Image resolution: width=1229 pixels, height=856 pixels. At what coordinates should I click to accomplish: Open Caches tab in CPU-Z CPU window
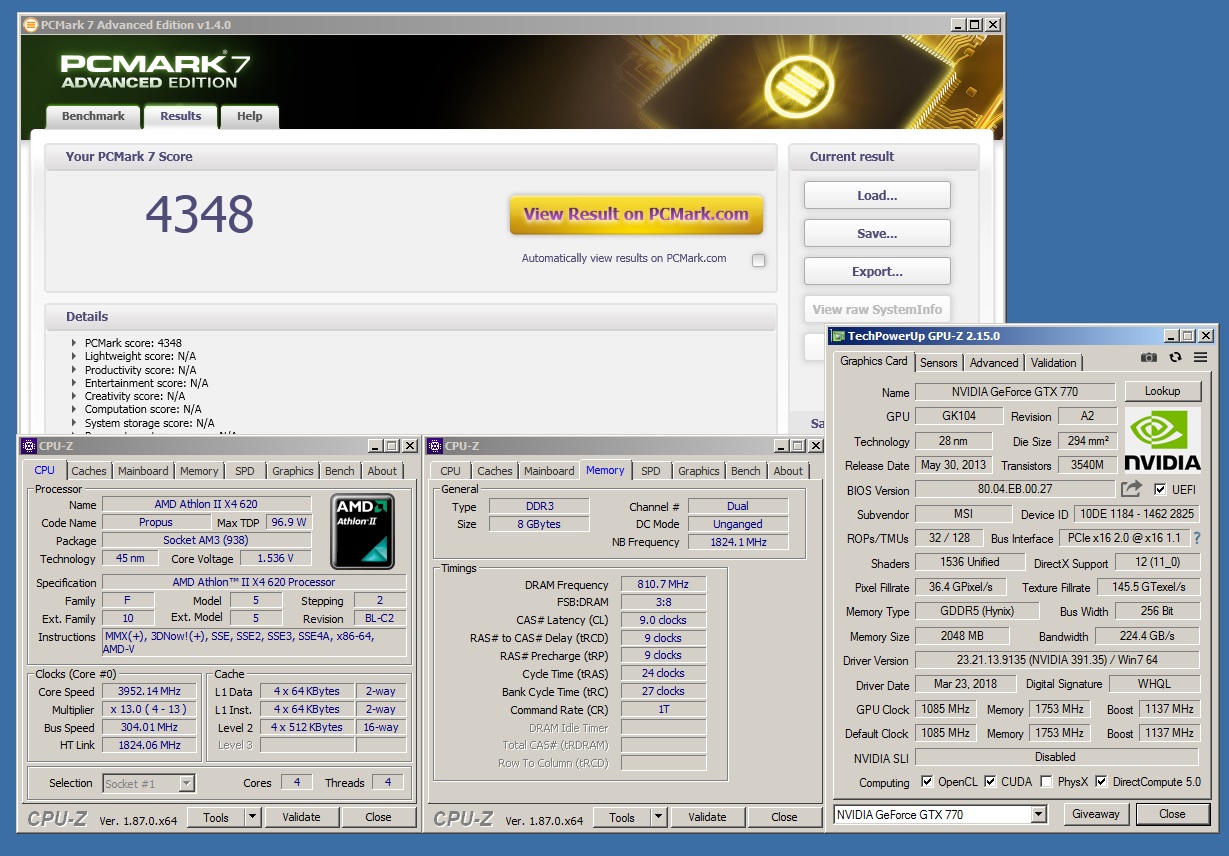click(89, 471)
